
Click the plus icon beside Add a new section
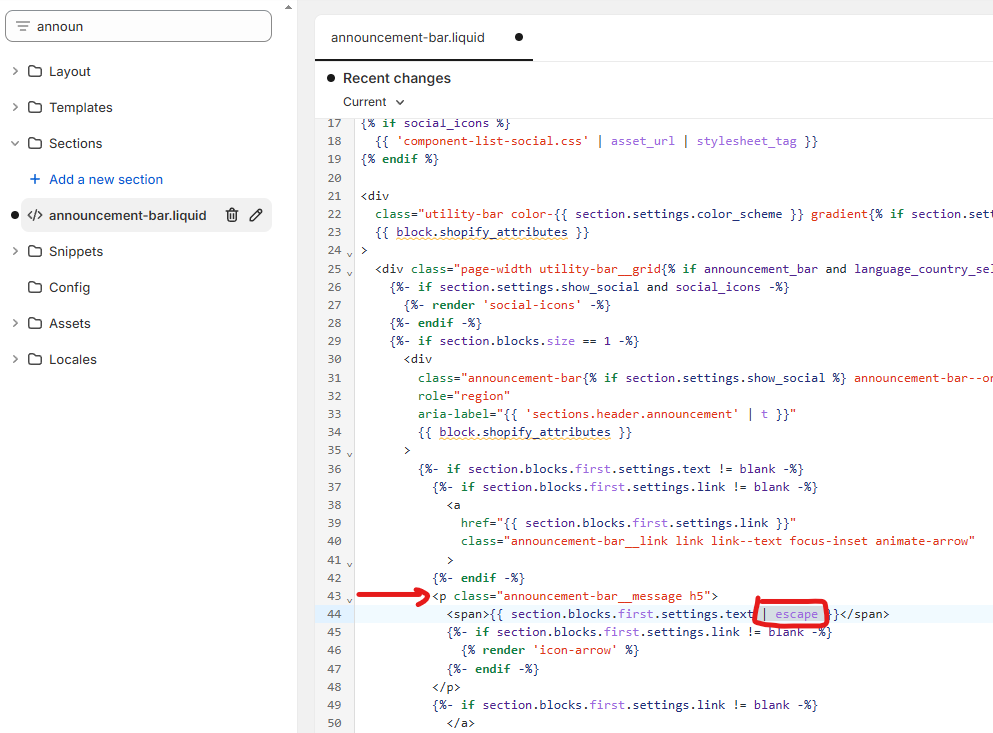point(35,179)
